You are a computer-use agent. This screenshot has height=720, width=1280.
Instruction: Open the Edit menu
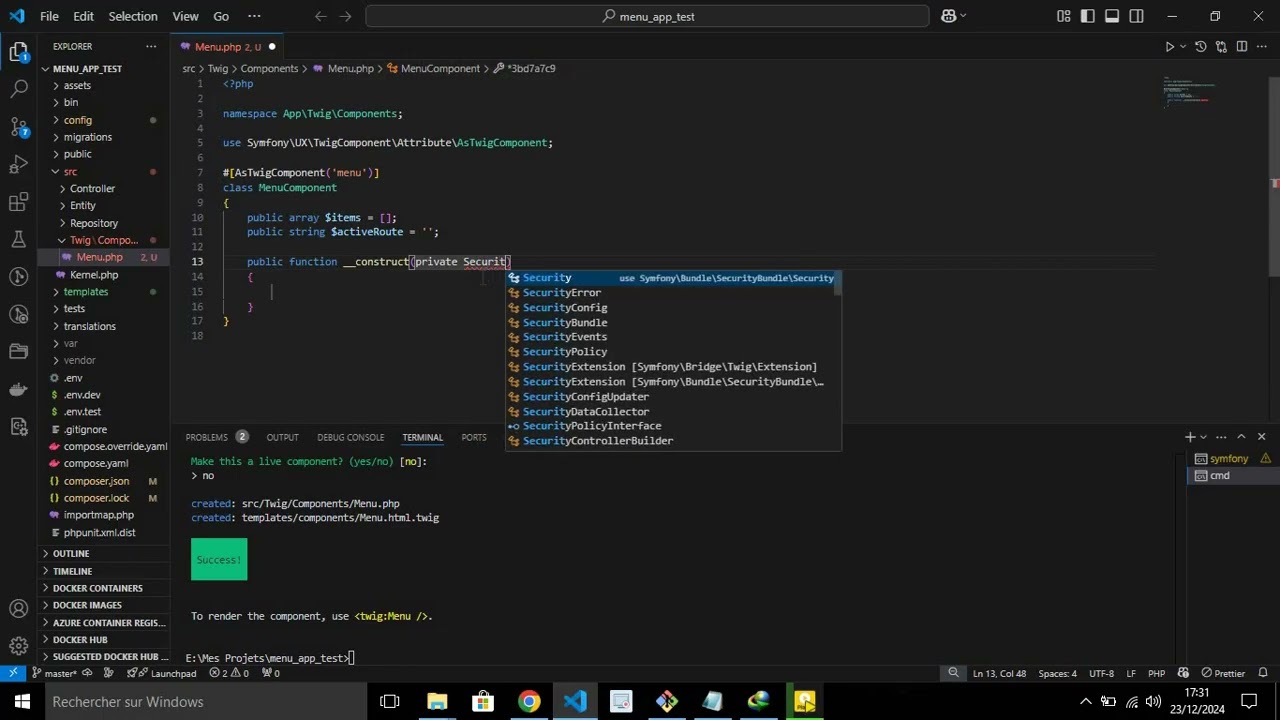tap(84, 16)
